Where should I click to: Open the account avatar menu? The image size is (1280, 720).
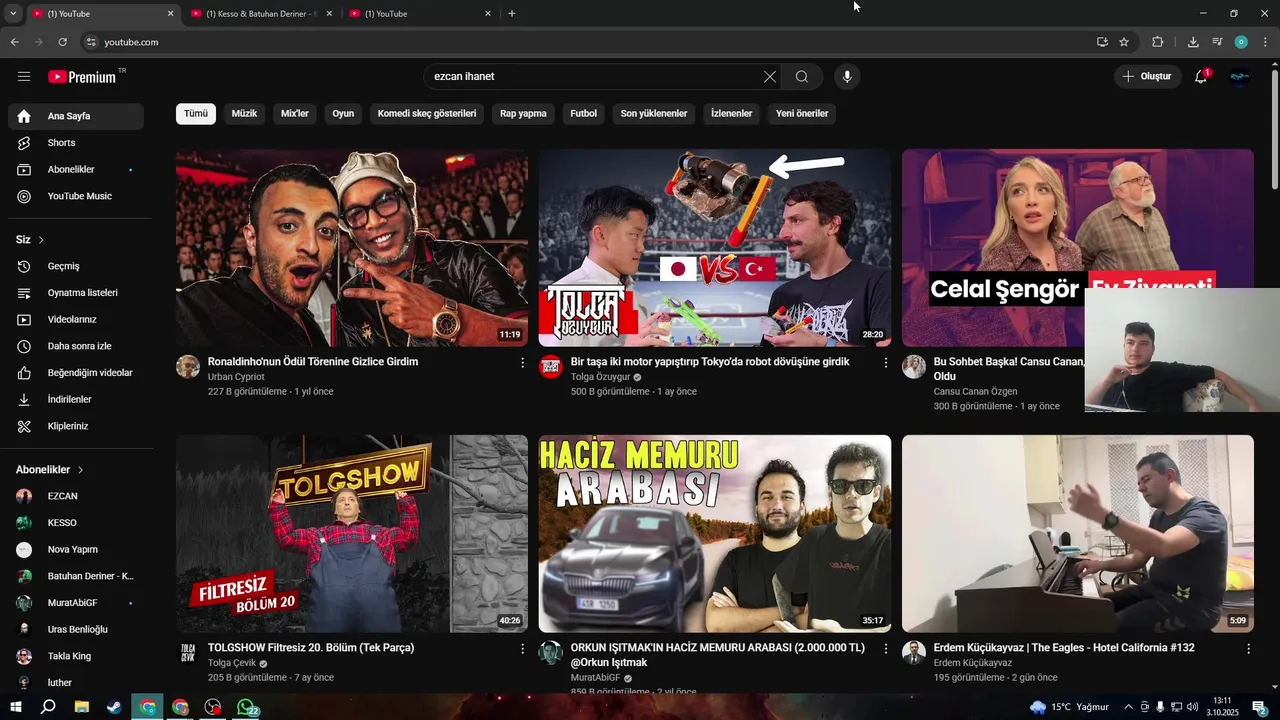(1240, 76)
